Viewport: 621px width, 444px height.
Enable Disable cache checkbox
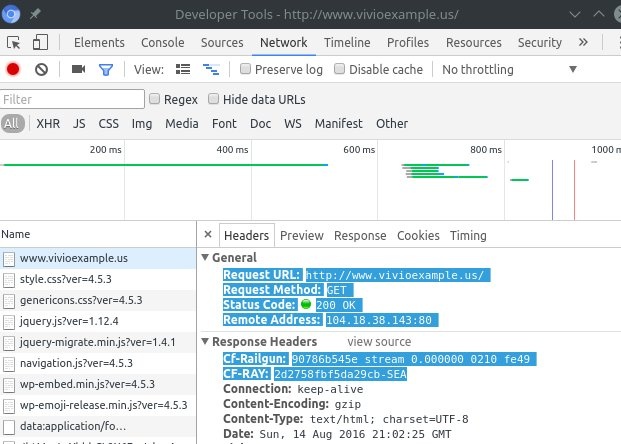339,69
